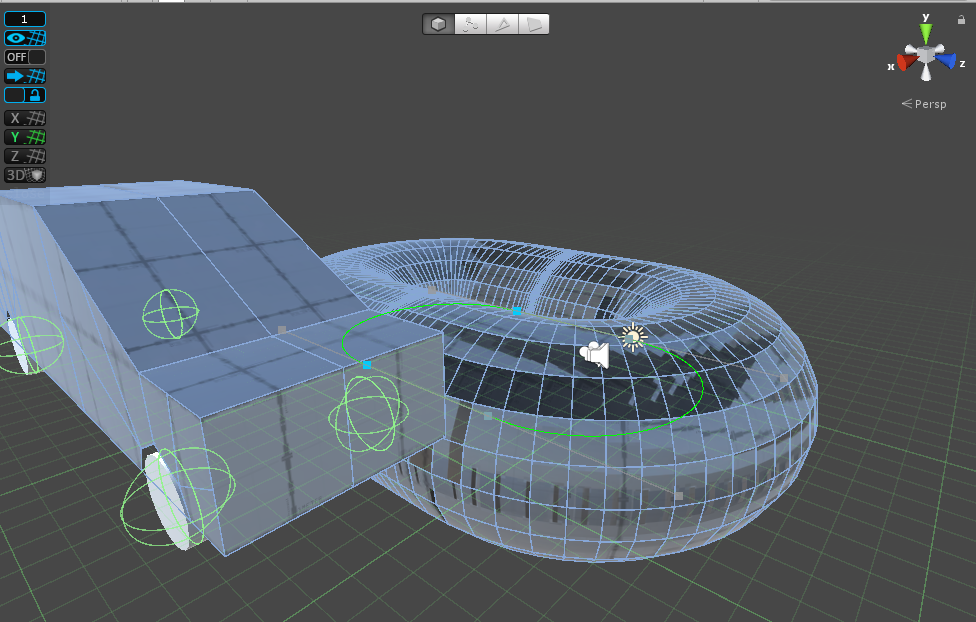The height and width of the screenshot is (622, 976).
Task: Click blue handle atop the green circle
Action: 517,311
